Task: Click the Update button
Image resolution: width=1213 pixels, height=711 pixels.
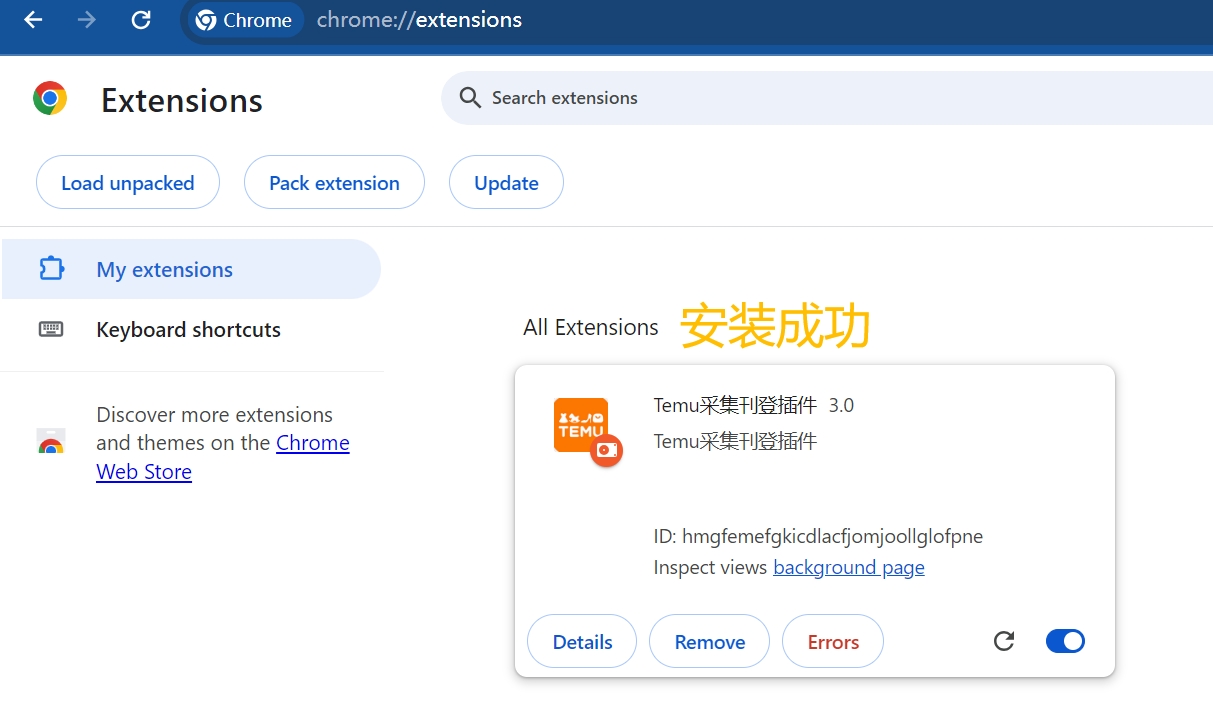Action: point(506,183)
